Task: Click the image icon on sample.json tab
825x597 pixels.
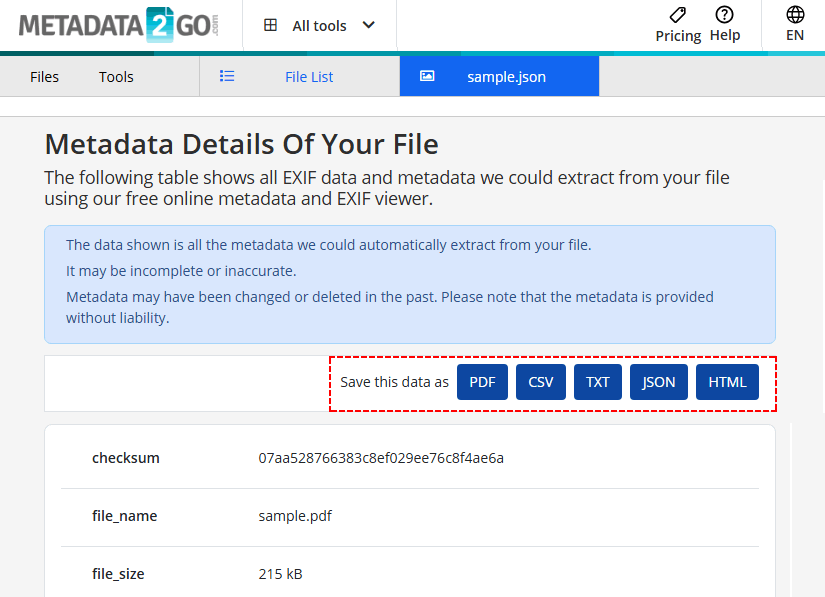Action: [x=427, y=75]
